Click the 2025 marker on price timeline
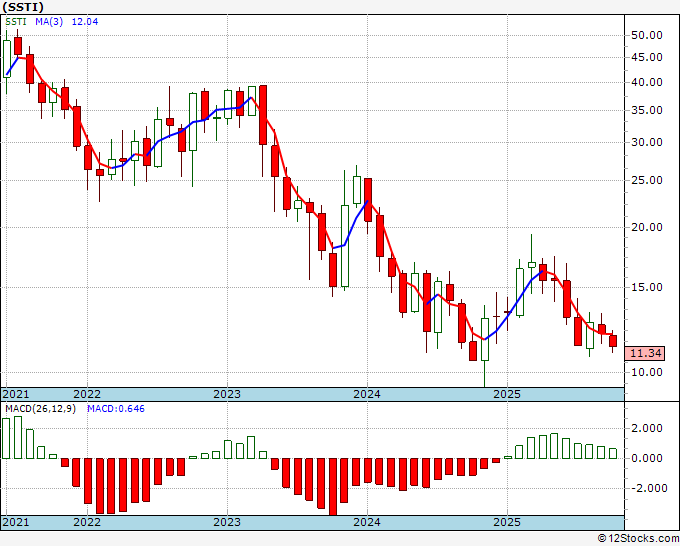 (x=507, y=394)
